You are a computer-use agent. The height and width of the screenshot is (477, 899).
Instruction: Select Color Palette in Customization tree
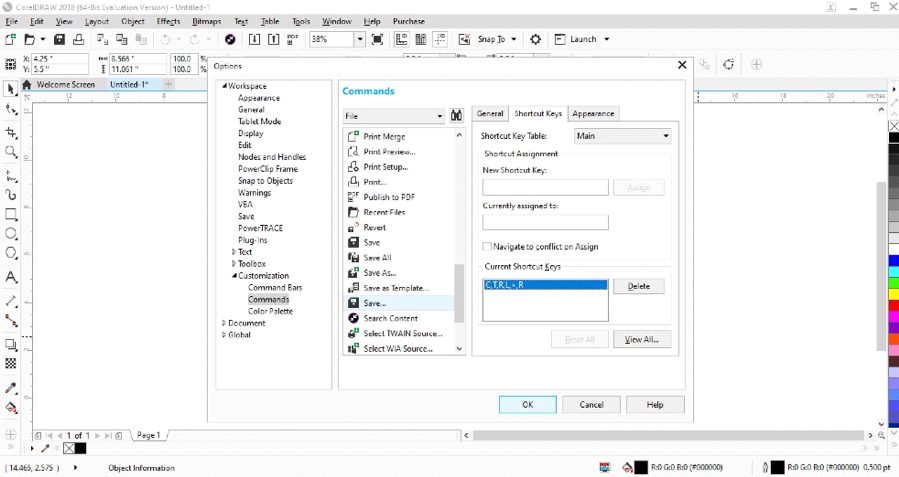pos(270,311)
